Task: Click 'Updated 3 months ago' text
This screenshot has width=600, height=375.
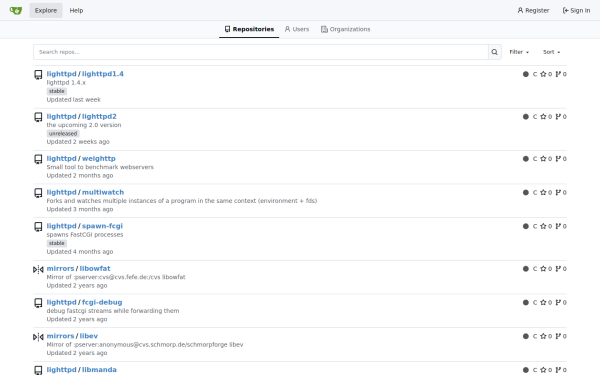Action: [80, 209]
